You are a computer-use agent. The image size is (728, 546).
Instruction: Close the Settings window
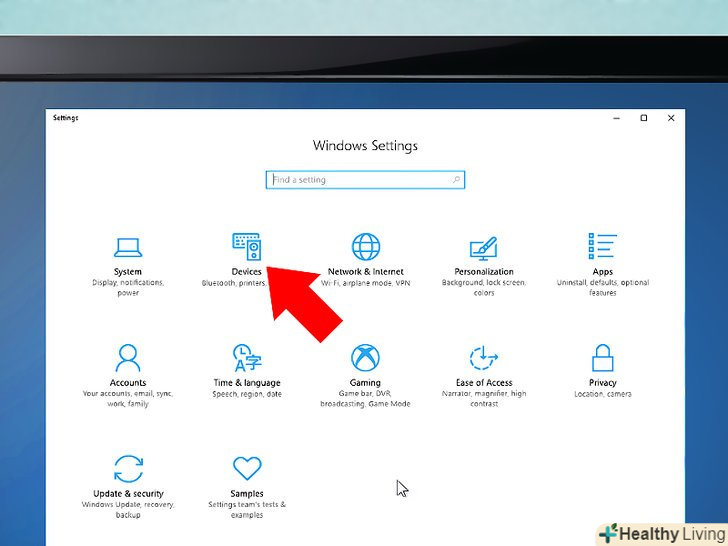tap(671, 118)
